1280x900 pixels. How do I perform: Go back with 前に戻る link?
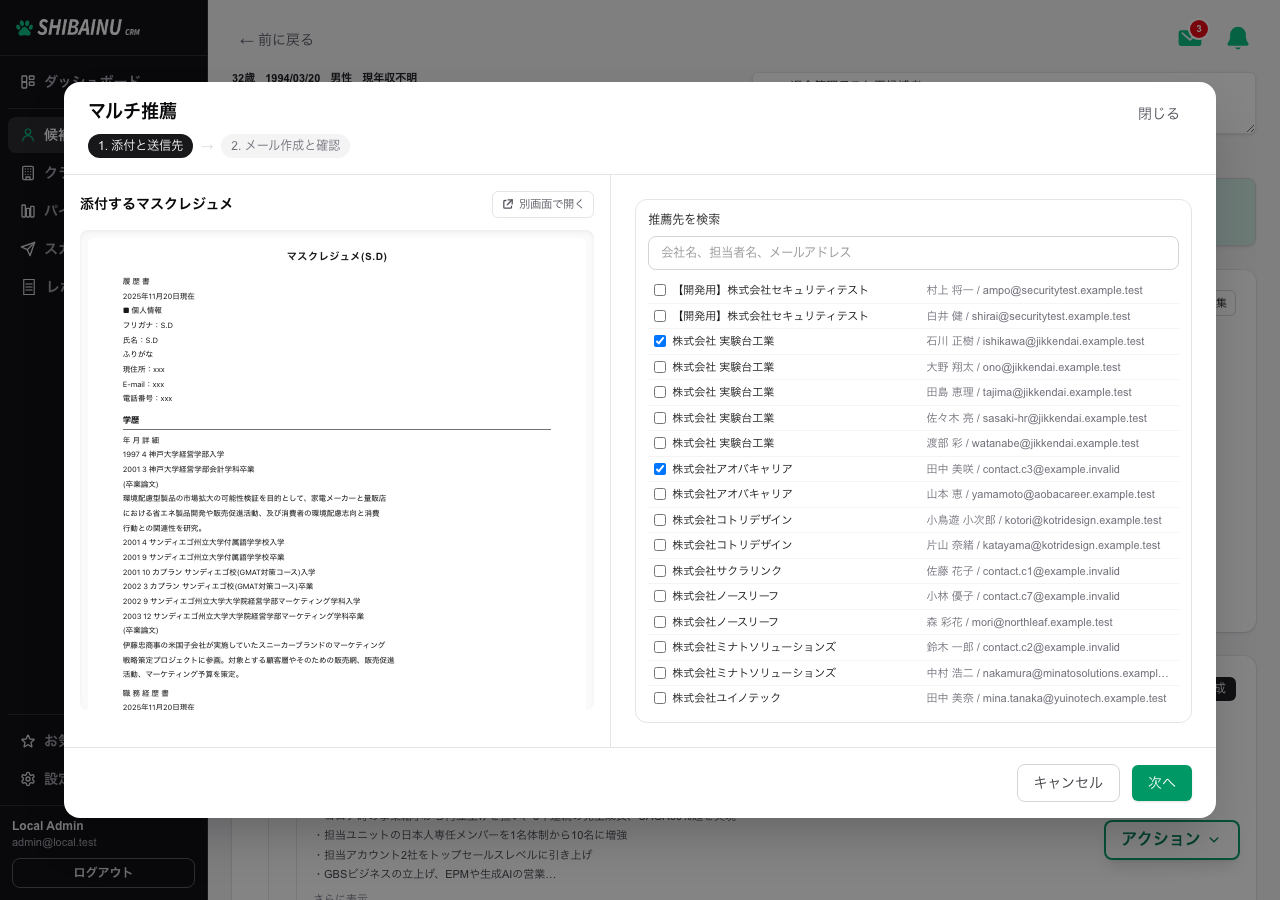(276, 40)
